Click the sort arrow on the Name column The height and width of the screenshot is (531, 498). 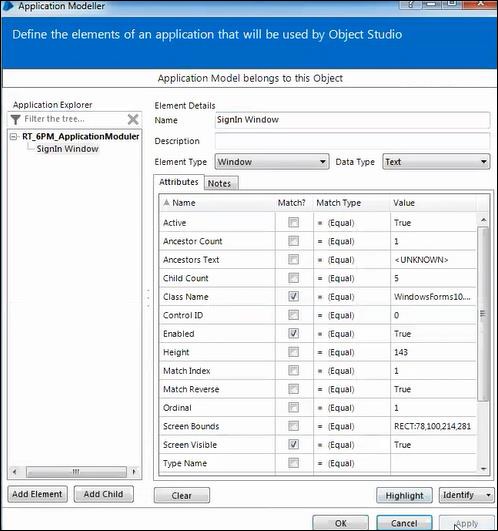click(x=166, y=203)
